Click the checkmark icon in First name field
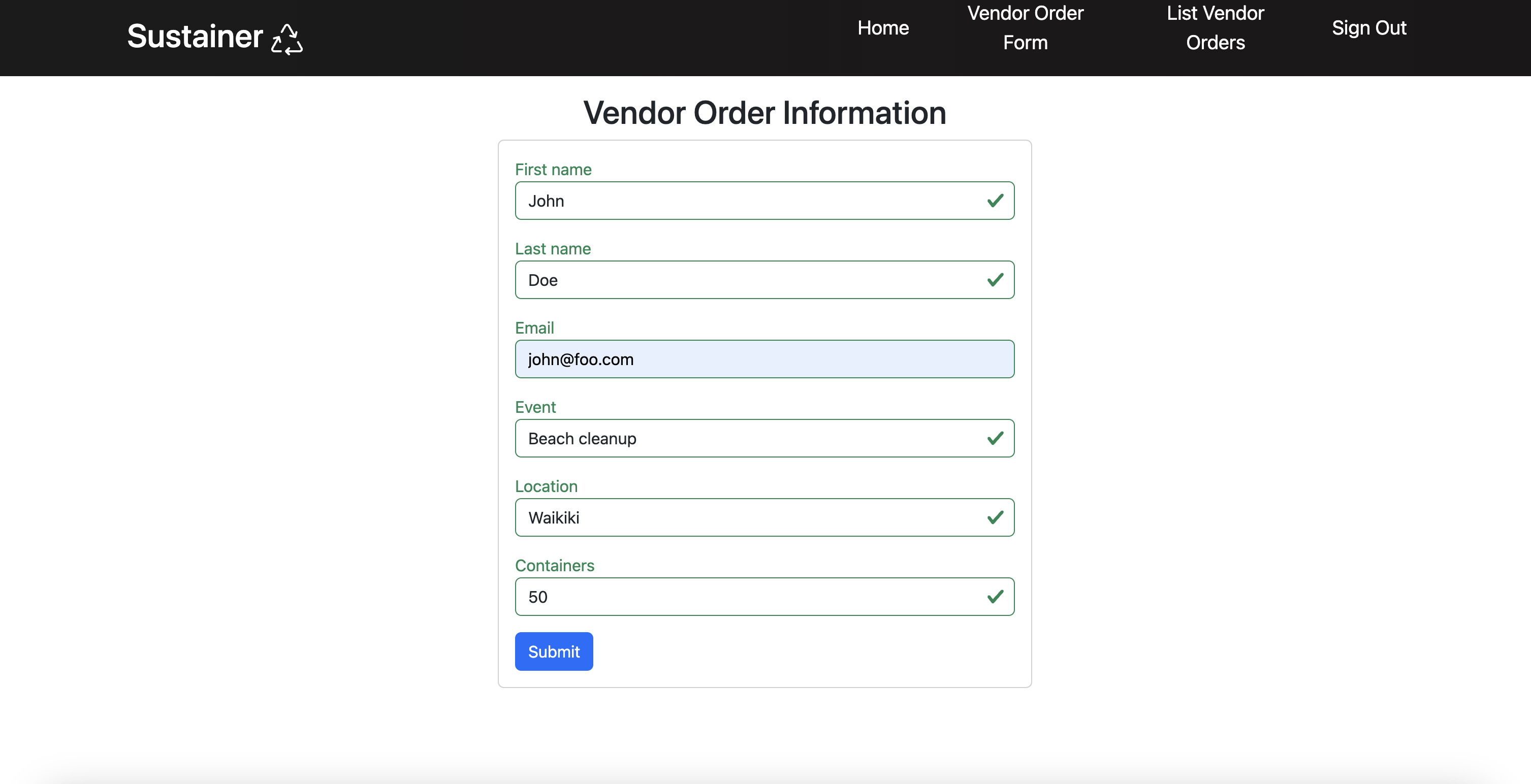The height and width of the screenshot is (784, 1531). click(994, 200)
